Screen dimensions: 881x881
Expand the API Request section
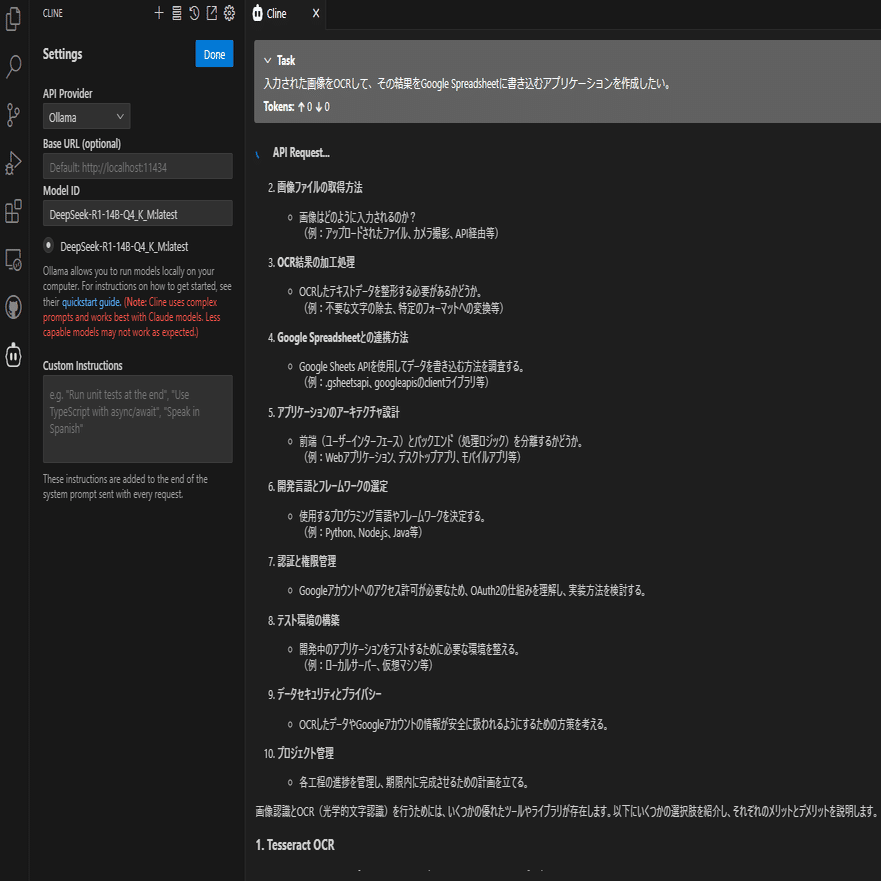[300, 152]
